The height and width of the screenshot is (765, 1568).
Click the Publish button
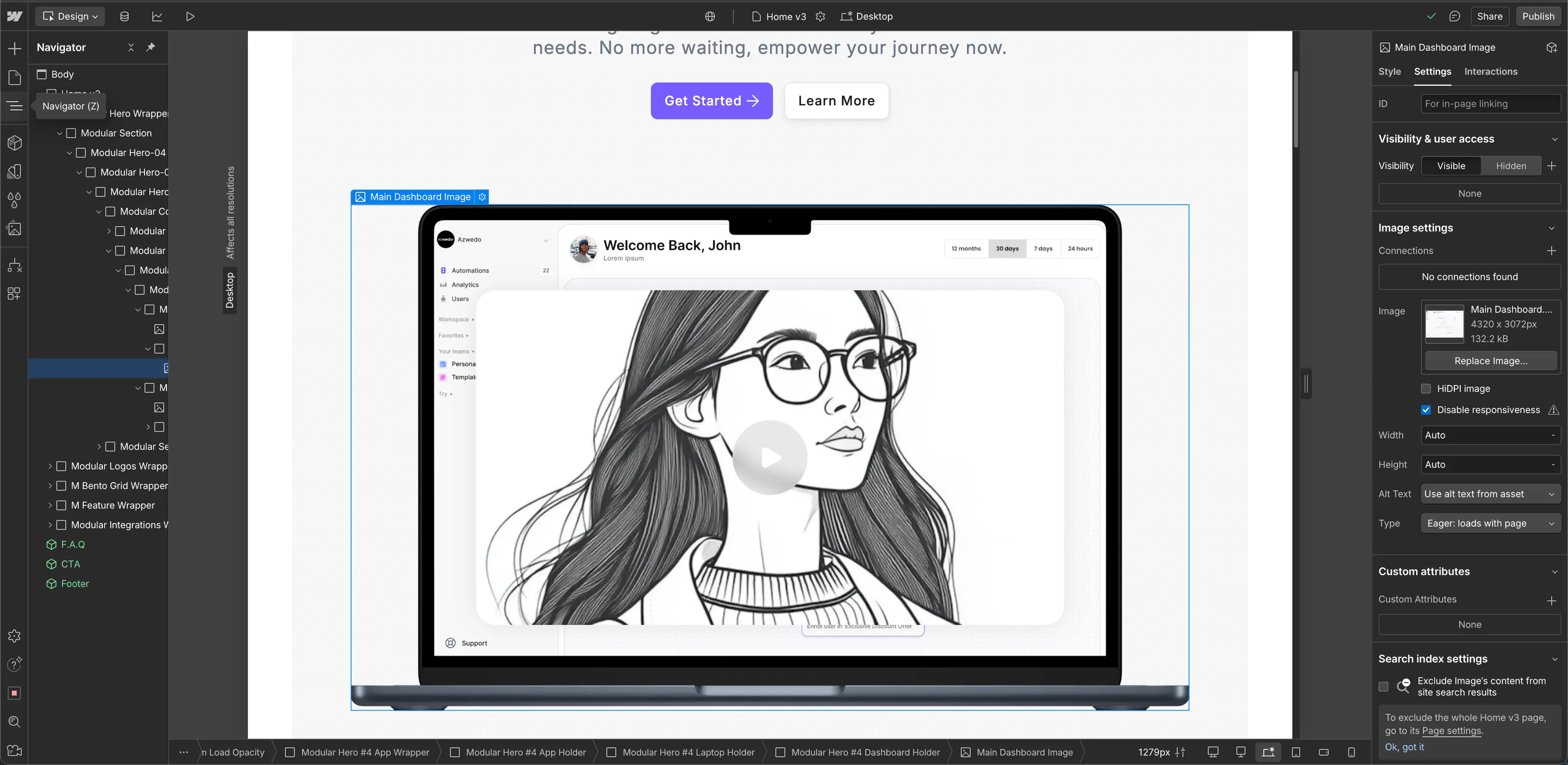(x=1538, y=17)
